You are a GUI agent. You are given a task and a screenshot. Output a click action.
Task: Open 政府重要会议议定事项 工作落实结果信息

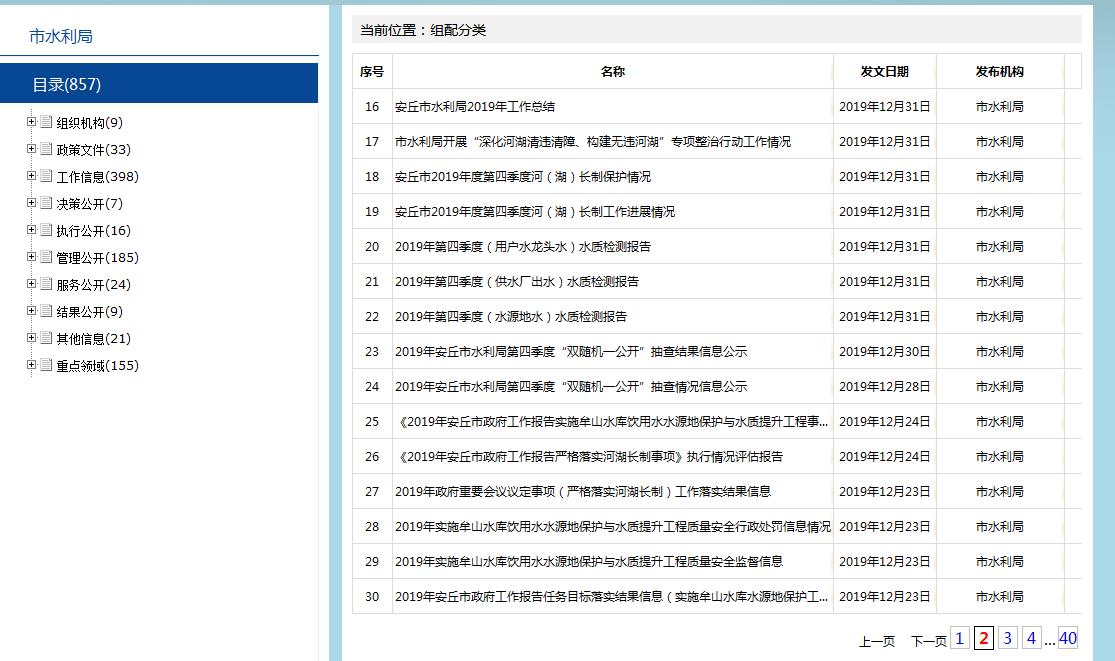tap(583, 491)
